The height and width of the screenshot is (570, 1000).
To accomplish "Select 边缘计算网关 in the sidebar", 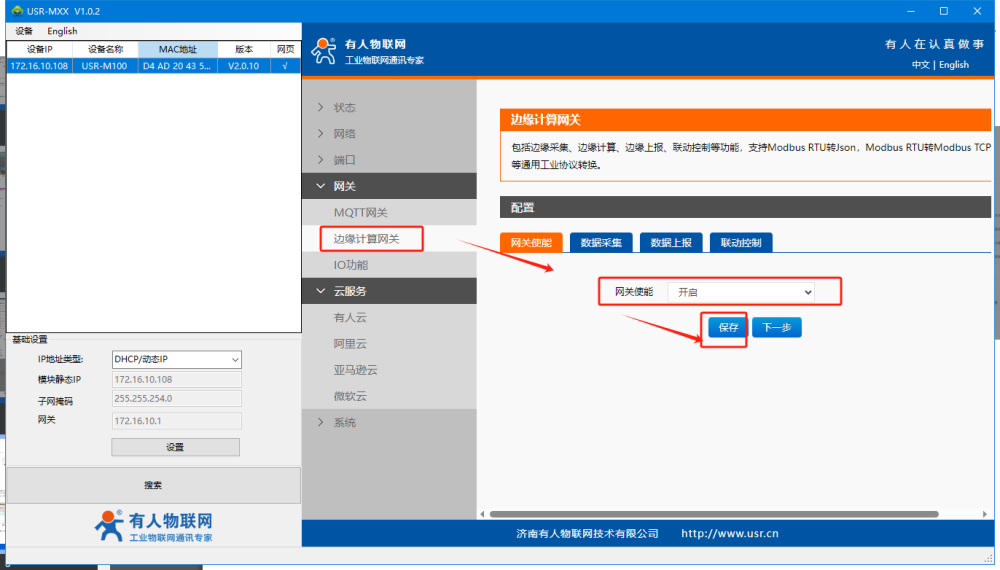I will click(x=367, y=239).
